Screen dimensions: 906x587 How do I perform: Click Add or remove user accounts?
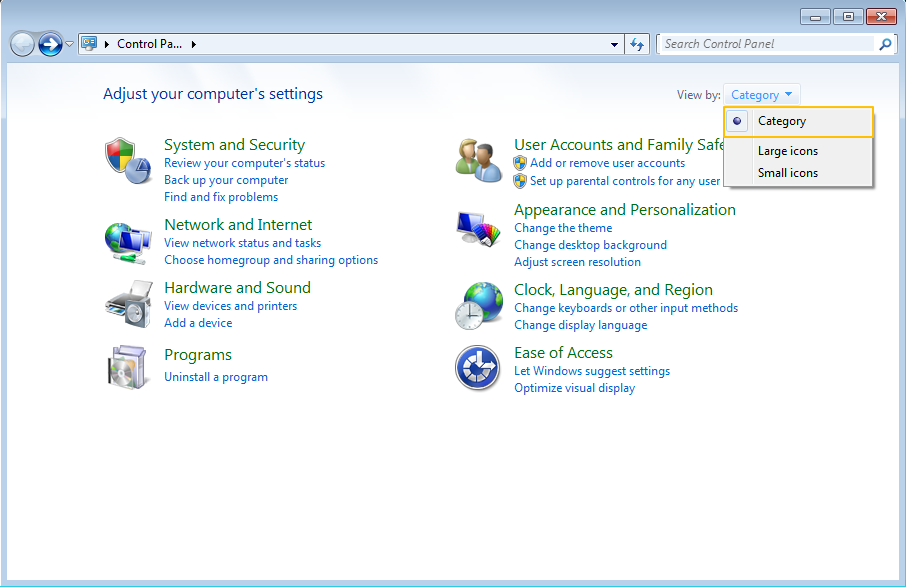[x=607, y=163]
